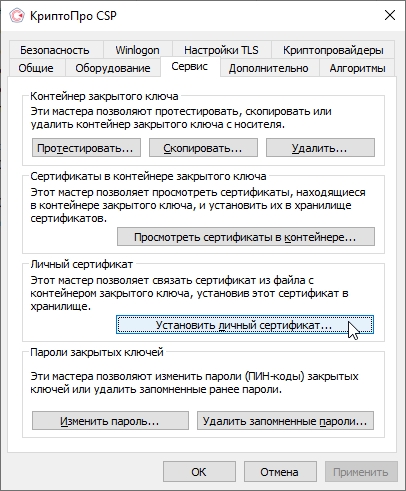Select the Сервис tab
The width and height of the screenshot is (406, 491).
click(x=190, y=66)
